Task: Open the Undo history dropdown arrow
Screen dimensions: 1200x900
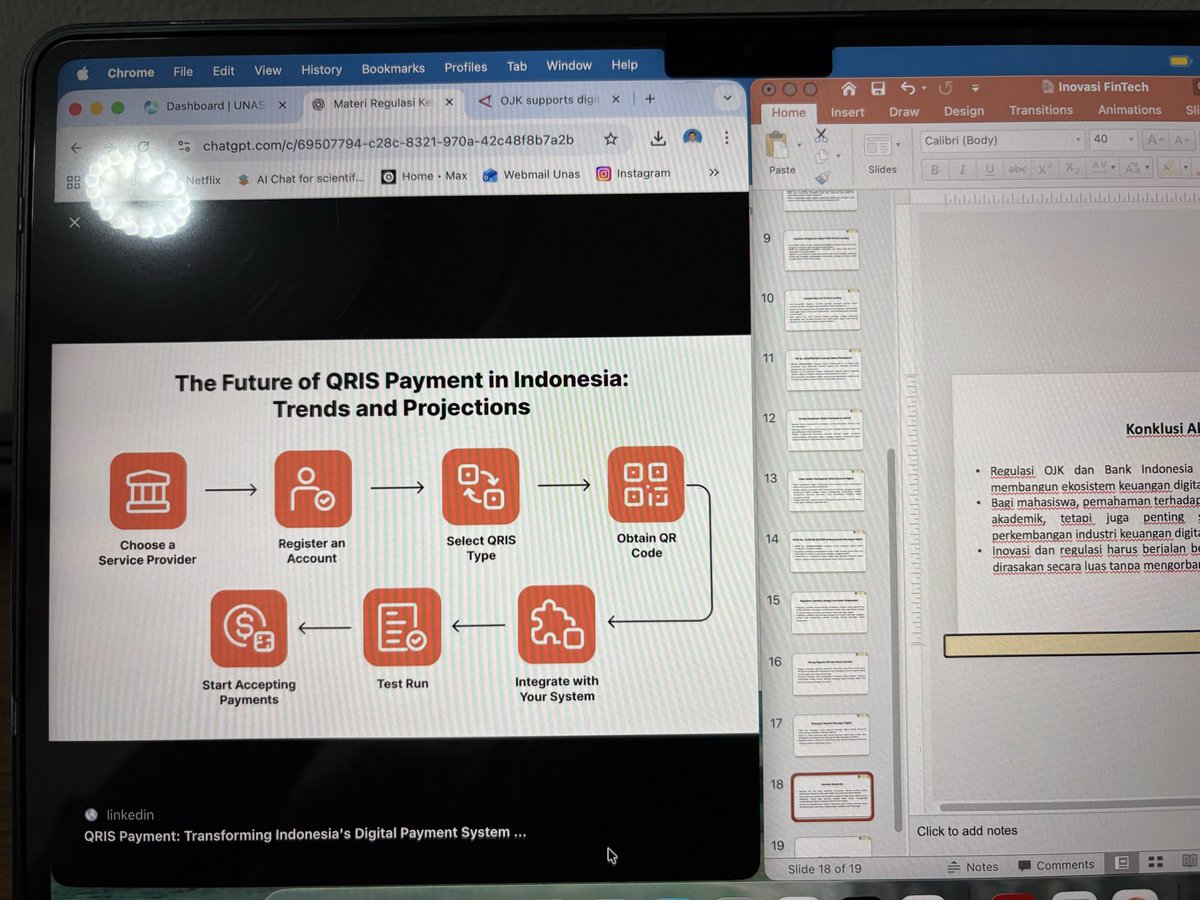Action: [924, 88]
